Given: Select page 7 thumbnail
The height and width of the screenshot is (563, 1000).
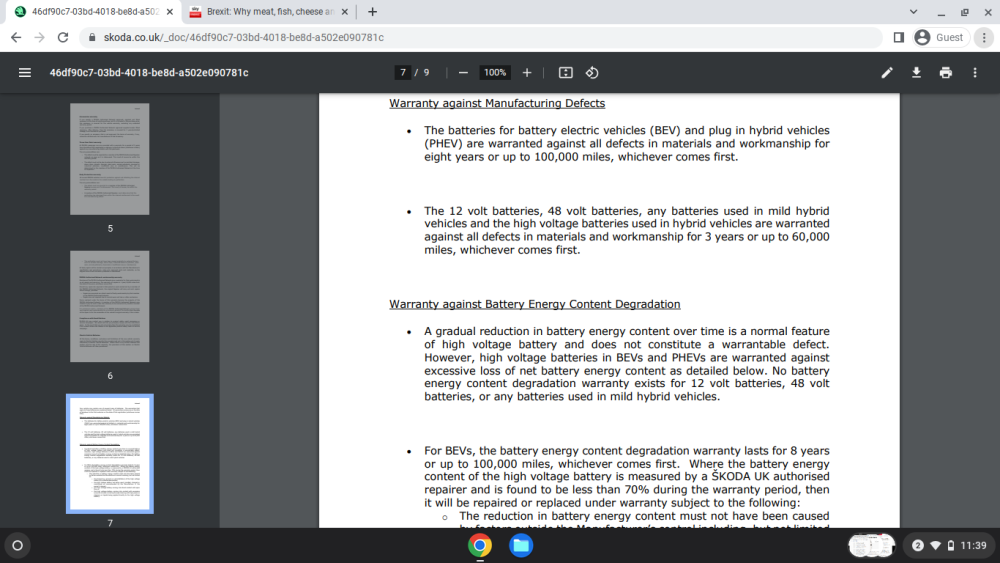Looking at the screenshot, I should coord(110,453).
